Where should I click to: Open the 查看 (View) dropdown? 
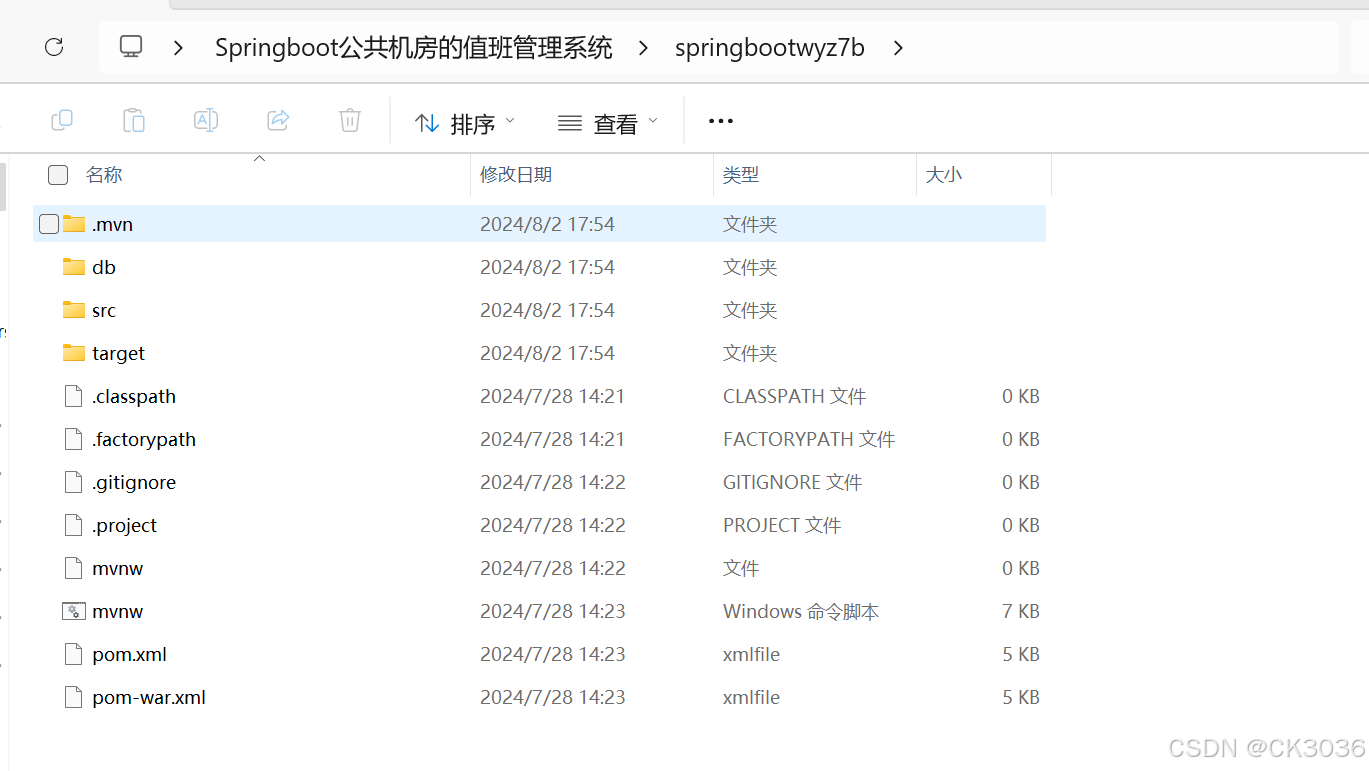point(605,122)
